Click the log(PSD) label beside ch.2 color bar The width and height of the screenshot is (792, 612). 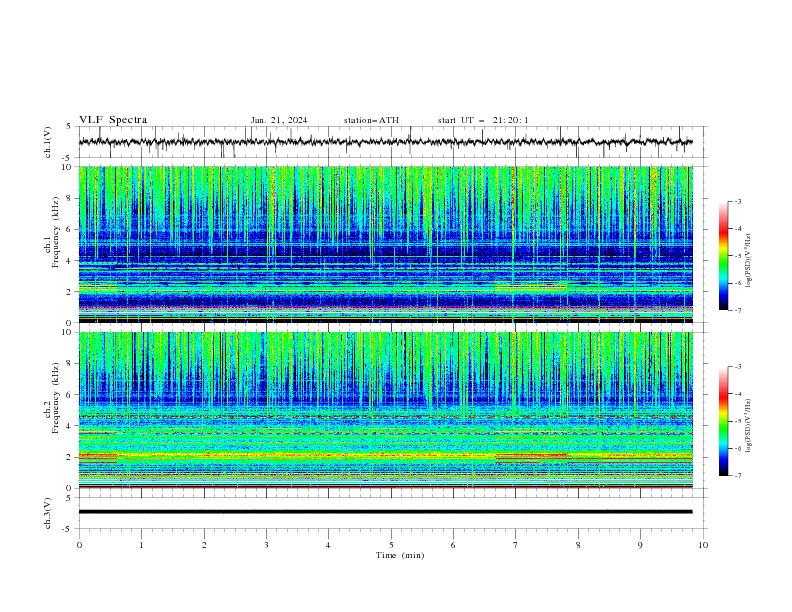(748, 426)
